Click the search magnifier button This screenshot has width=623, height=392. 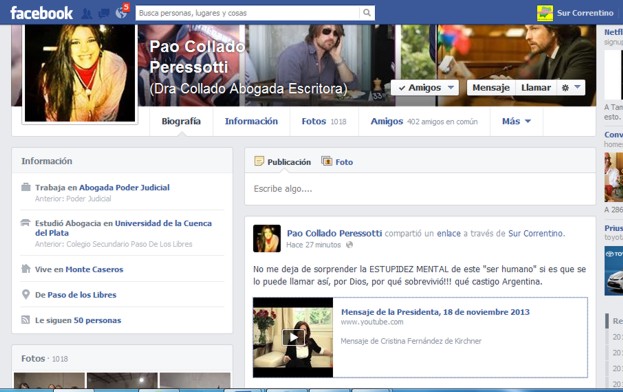point(367,13)
